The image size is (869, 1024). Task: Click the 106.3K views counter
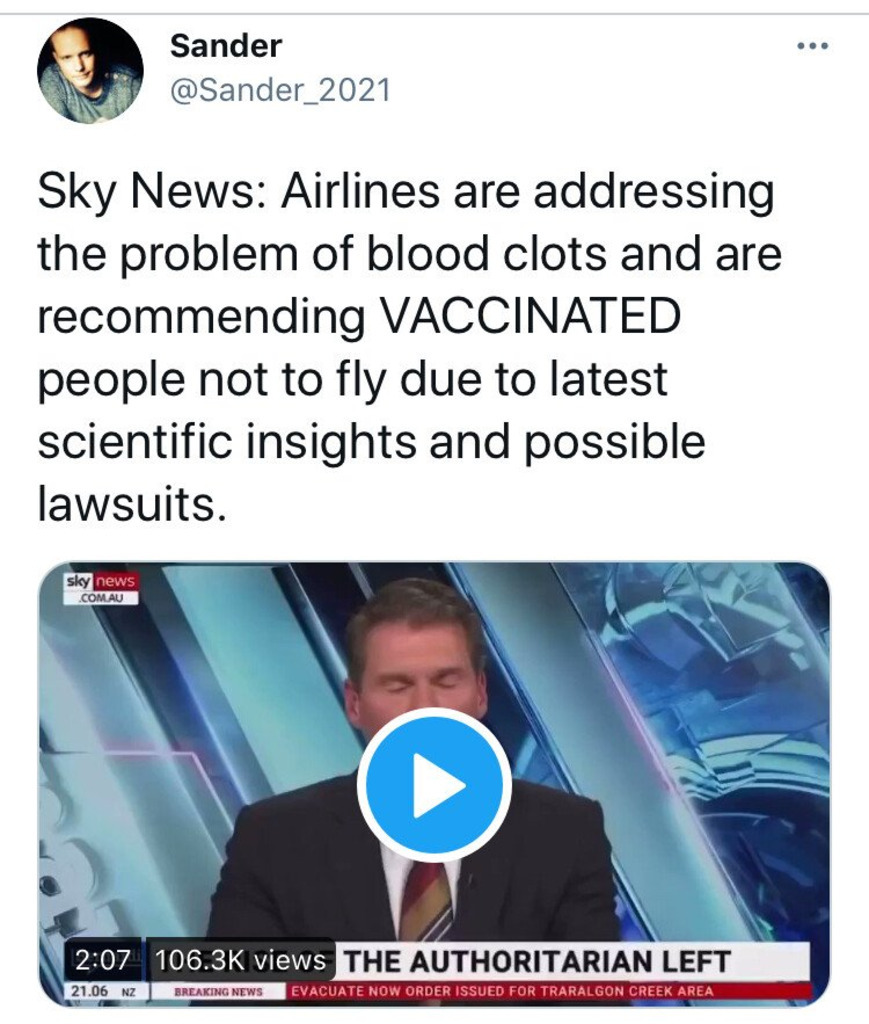coord(241,961)
